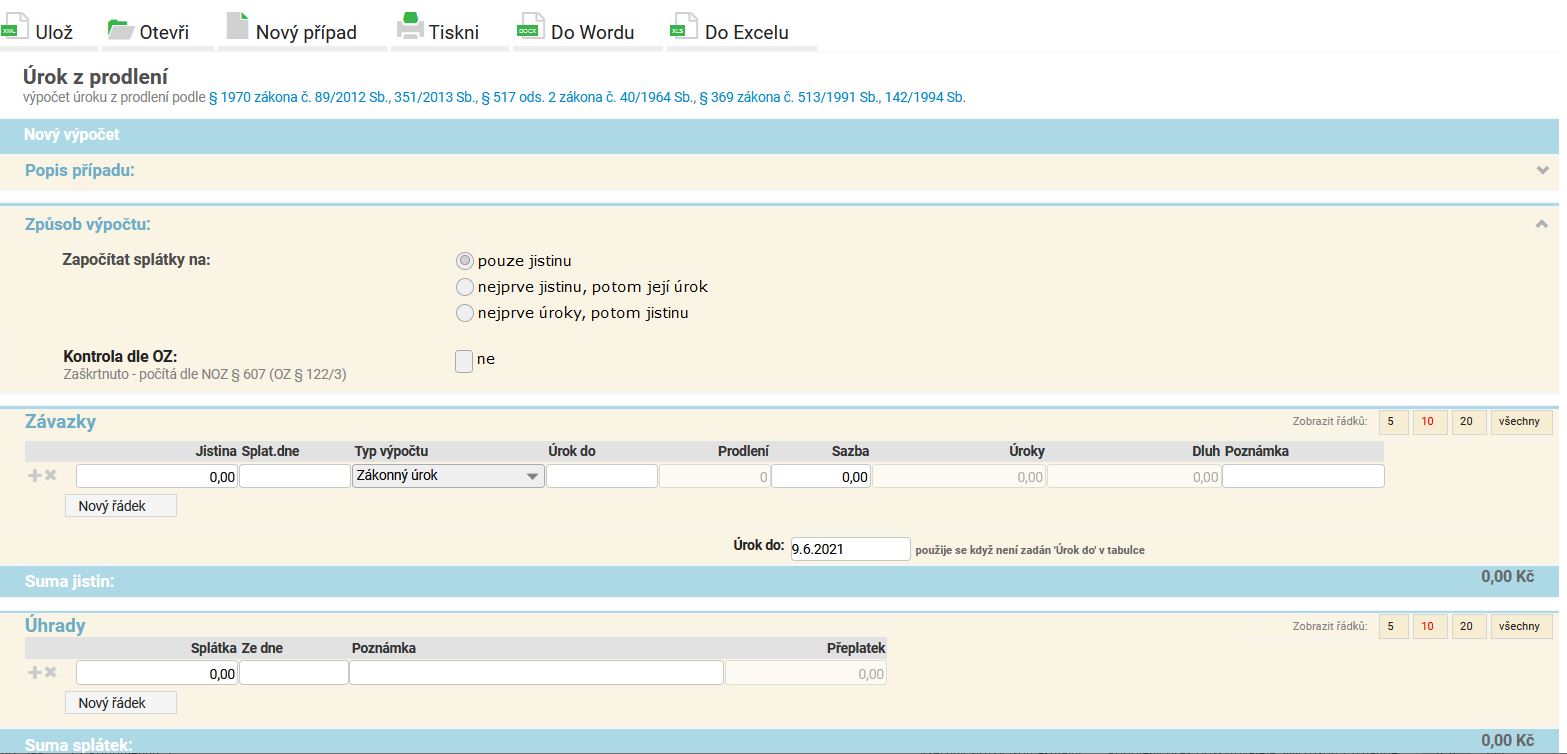Collapse the Způsob výpočtu section chevron
Viewport: 1567px width, 754px height.
point(1541,225)
